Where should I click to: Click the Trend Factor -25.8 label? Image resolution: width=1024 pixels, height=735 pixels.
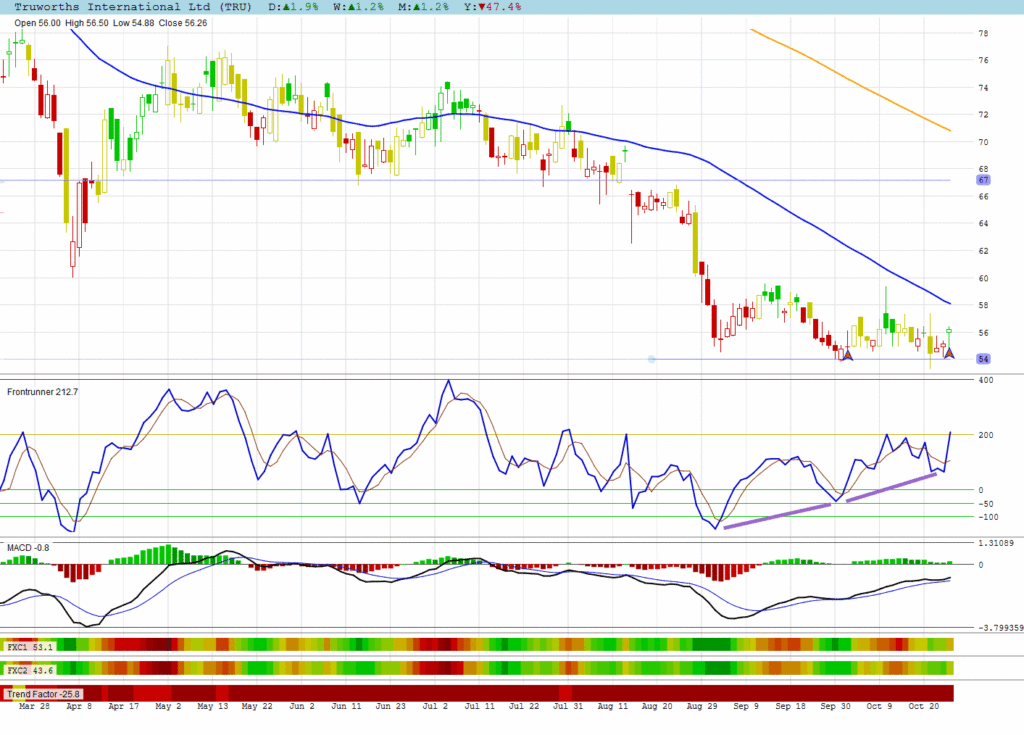point(43,693)
